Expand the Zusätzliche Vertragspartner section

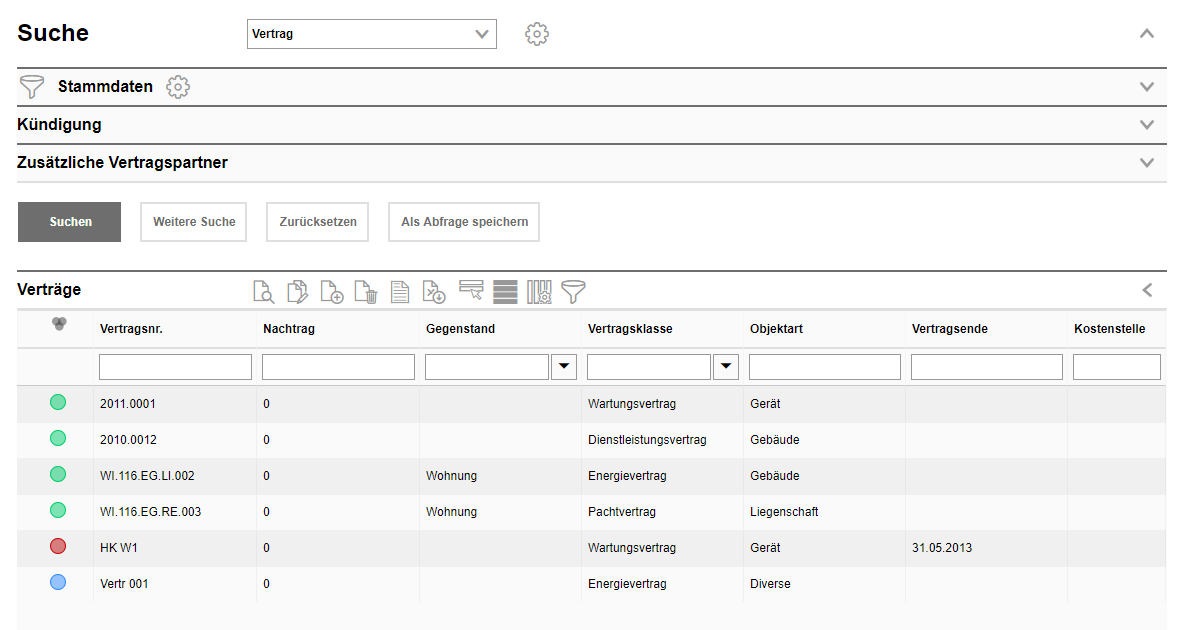coord(1147,163)
